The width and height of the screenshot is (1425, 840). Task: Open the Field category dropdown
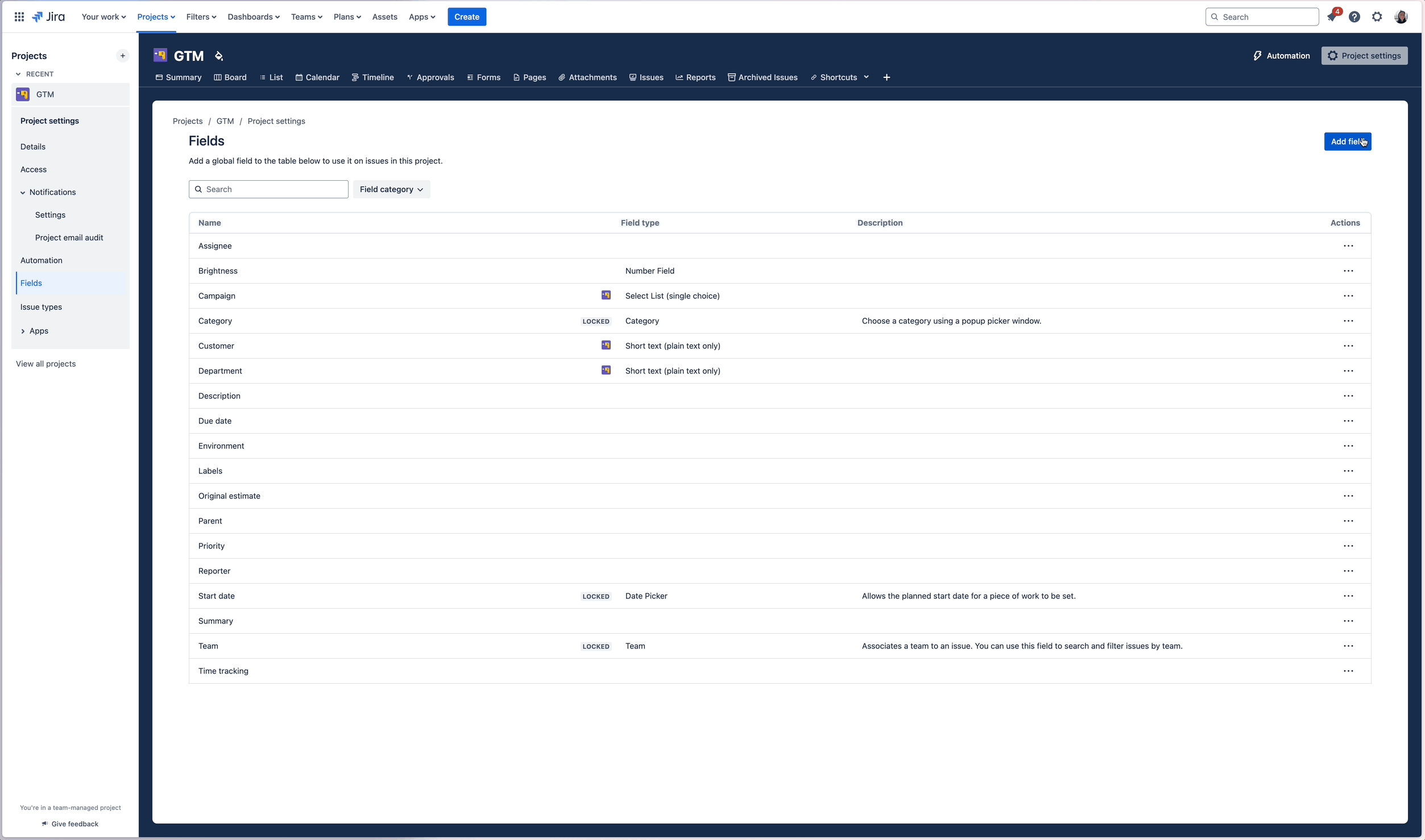pos(391,189)
